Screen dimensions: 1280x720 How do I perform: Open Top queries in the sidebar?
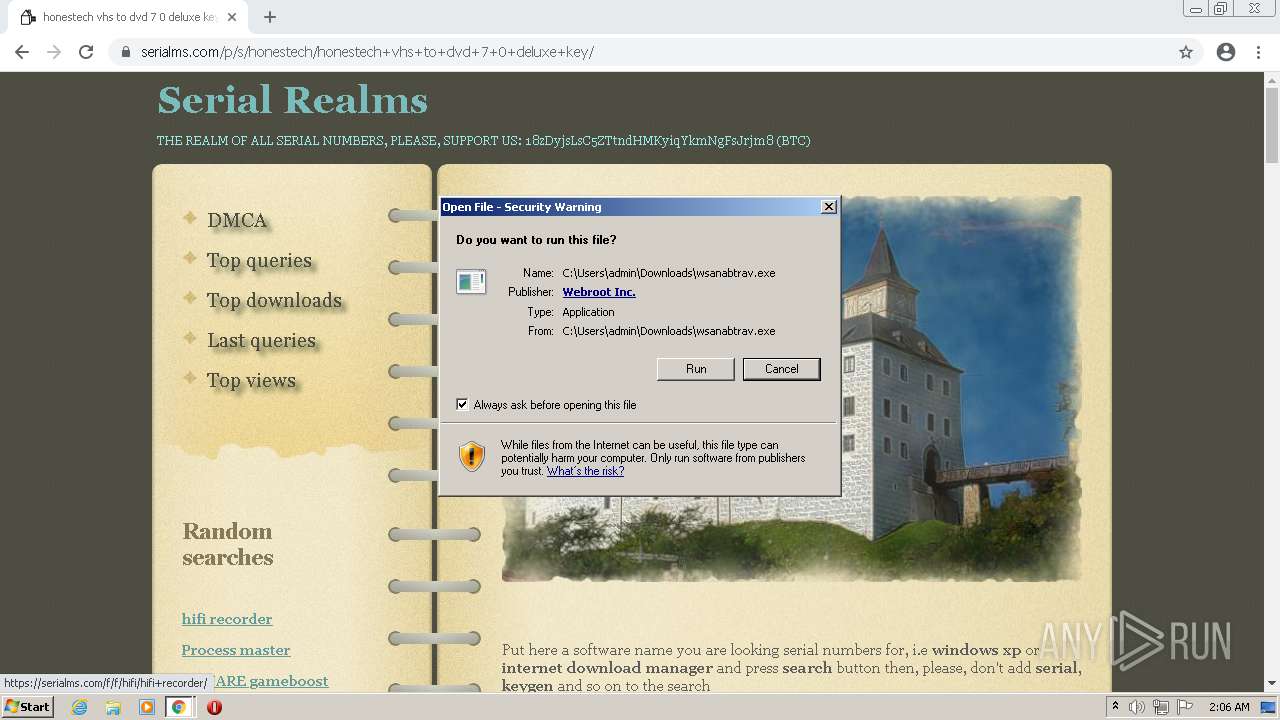(260, 260)
